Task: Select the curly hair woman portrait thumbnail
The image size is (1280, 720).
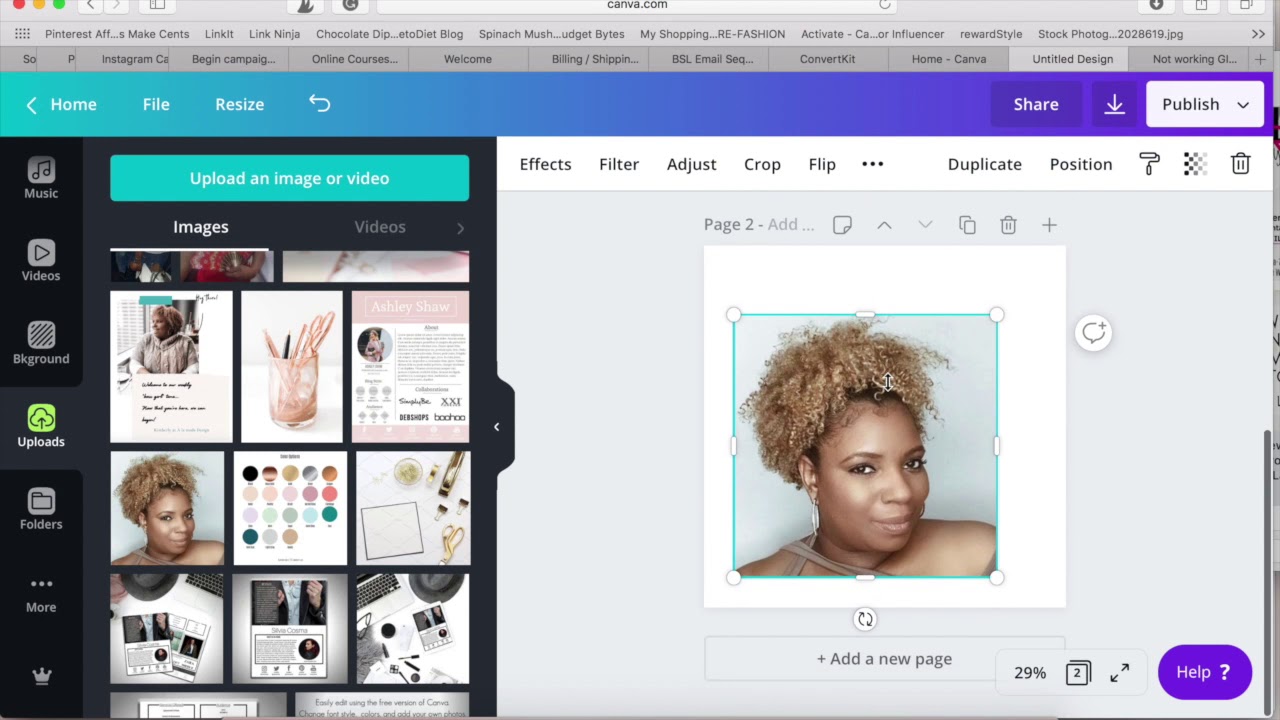Action: pos(167,508)
